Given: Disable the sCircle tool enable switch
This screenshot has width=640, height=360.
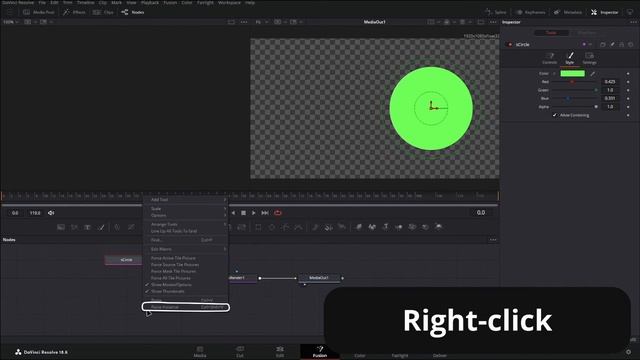Looking at the screenshot, I should click(510, 44).
